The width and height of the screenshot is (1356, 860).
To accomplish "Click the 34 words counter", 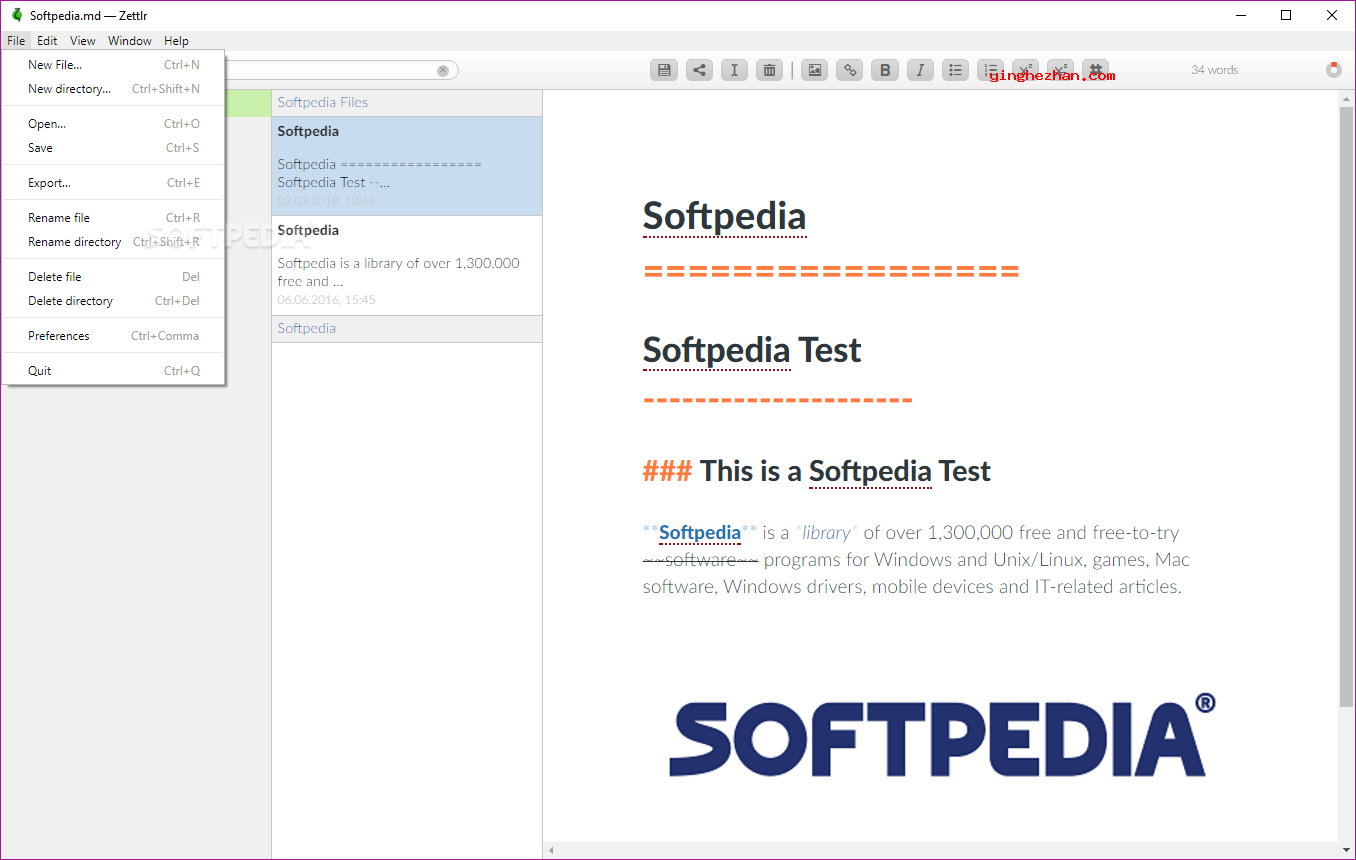I will (x=1214, y=70).
